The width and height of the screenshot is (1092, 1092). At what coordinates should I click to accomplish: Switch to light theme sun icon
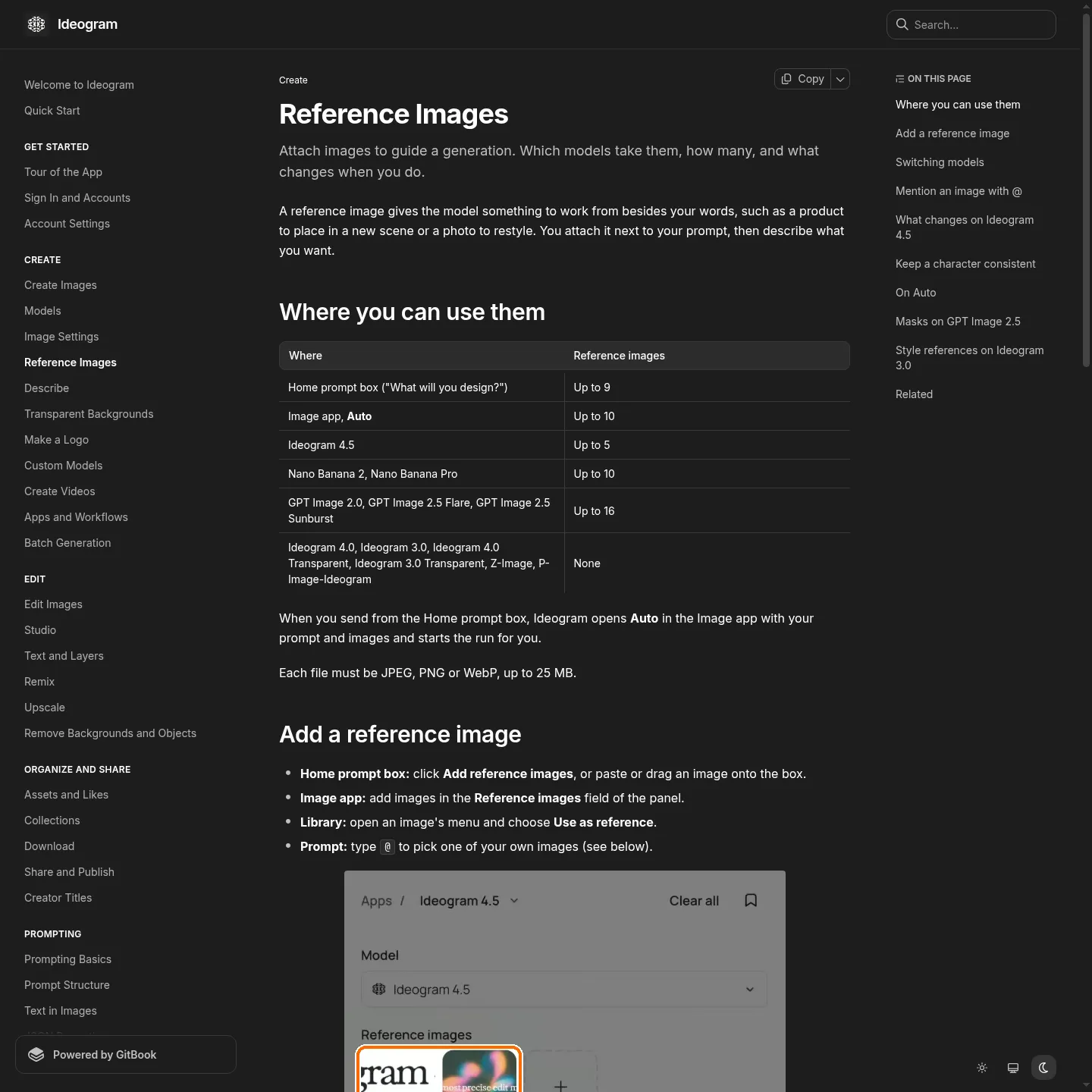[982, 1068]
